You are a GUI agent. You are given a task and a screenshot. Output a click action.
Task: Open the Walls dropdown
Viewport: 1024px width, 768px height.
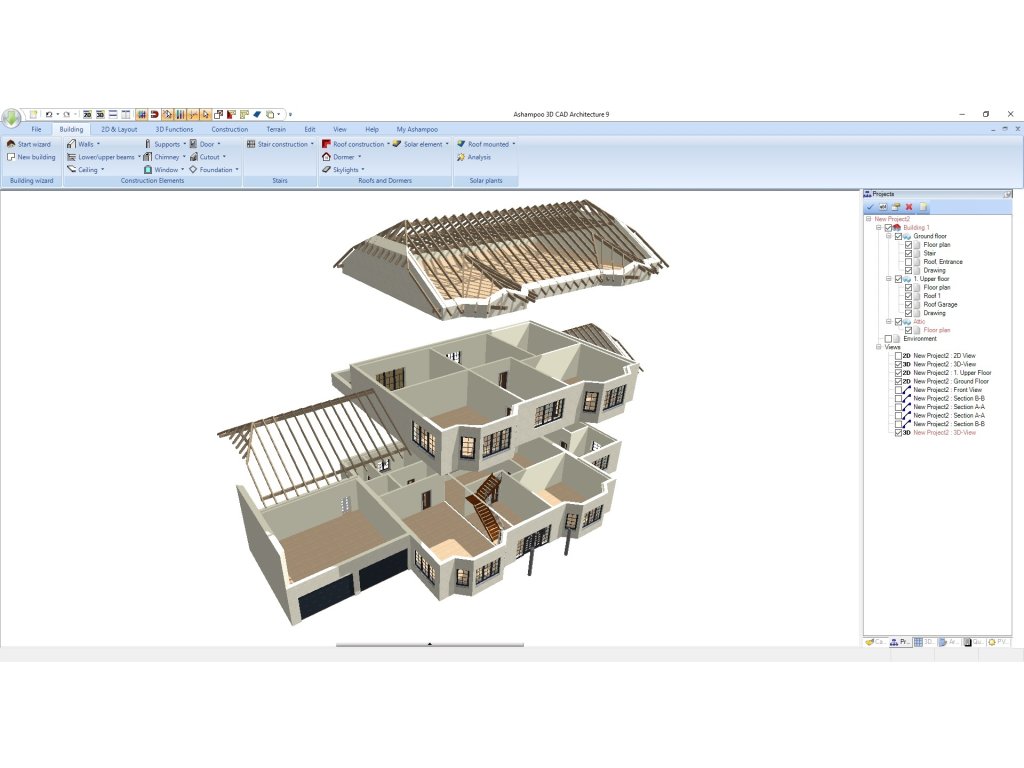tap(98, 144)
